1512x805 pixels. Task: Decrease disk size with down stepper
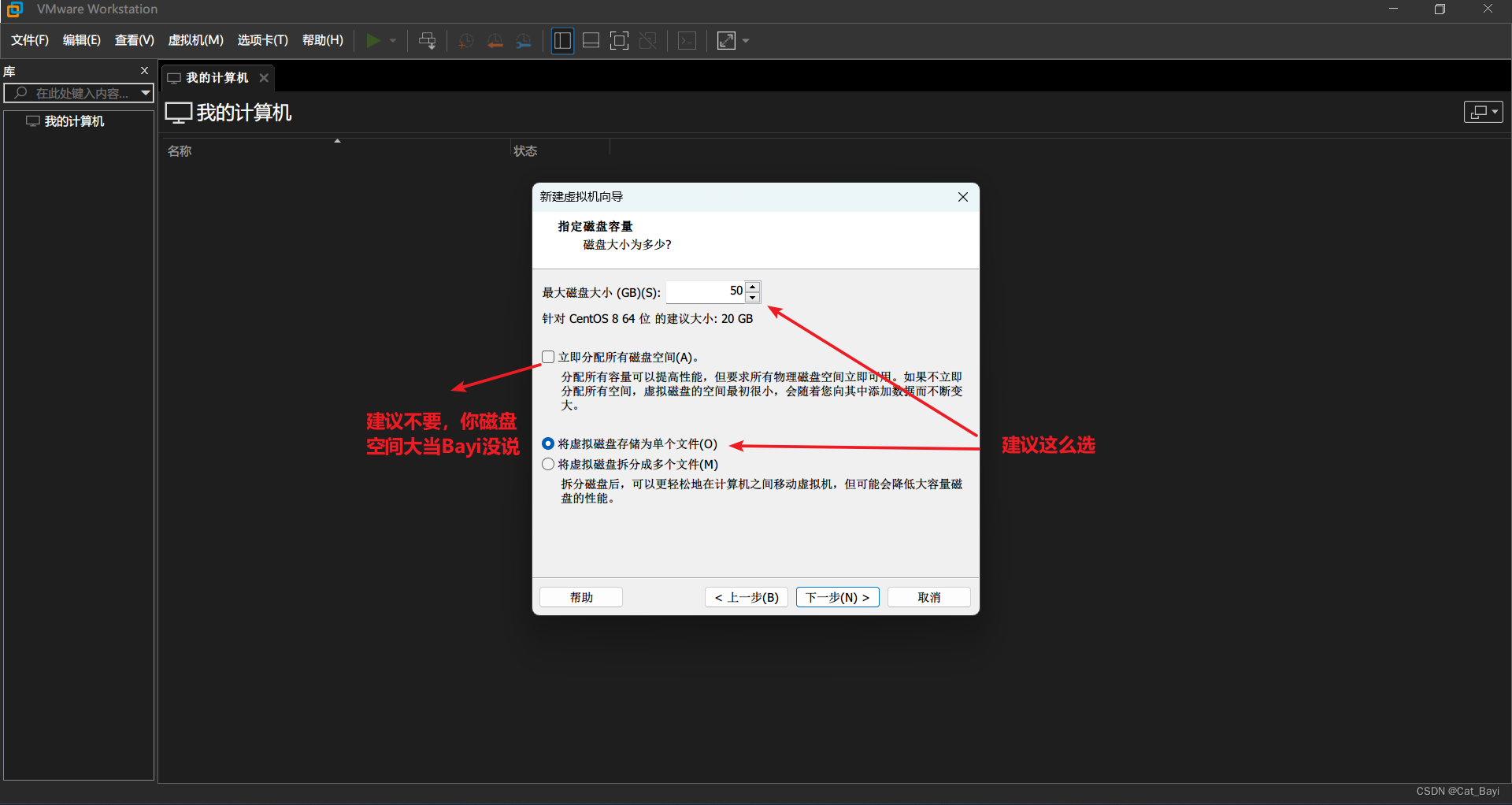[x=753, y=298]
